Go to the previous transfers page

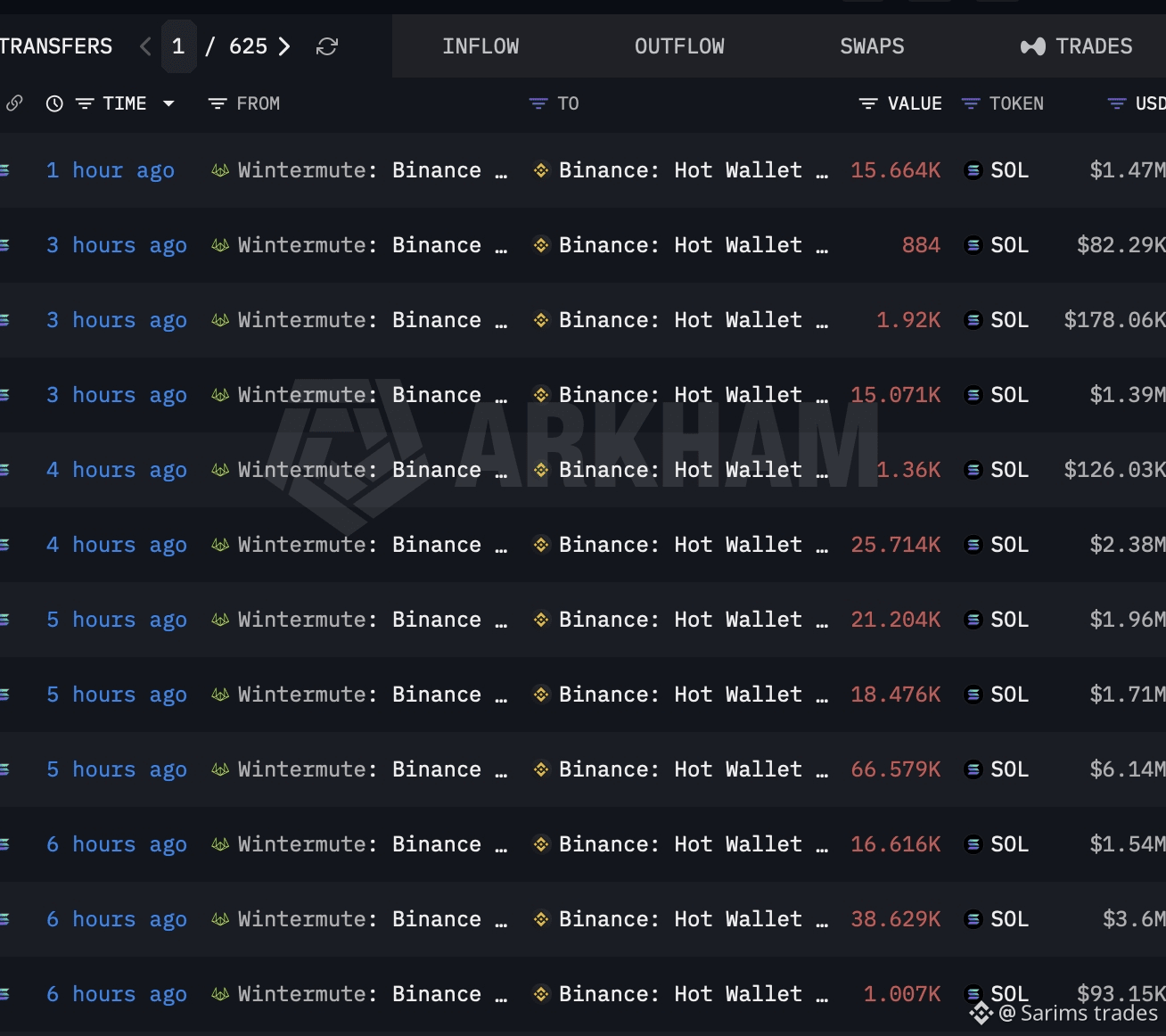pos(145,46)
